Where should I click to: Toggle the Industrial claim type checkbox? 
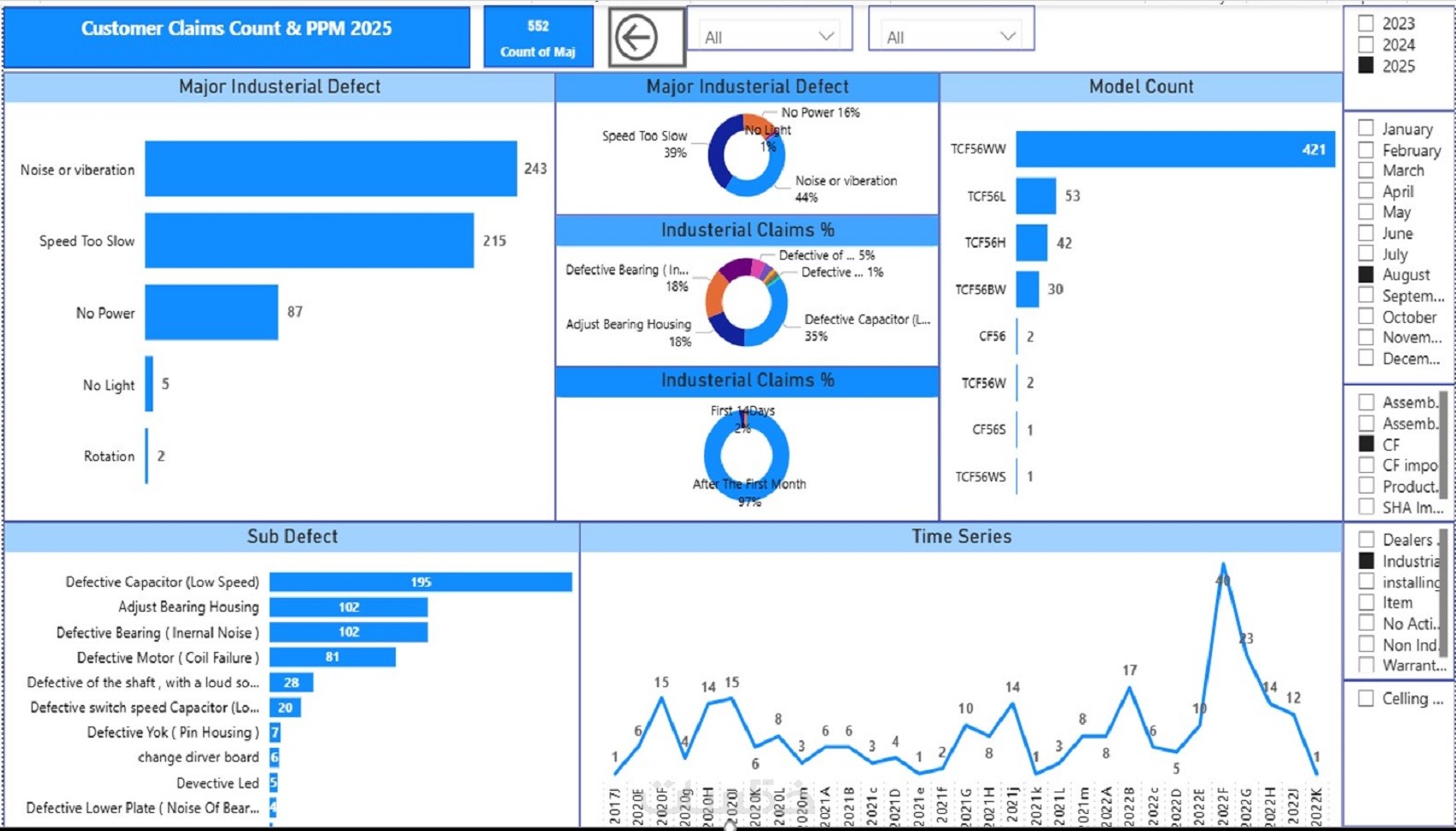(x=1366, y=560)
